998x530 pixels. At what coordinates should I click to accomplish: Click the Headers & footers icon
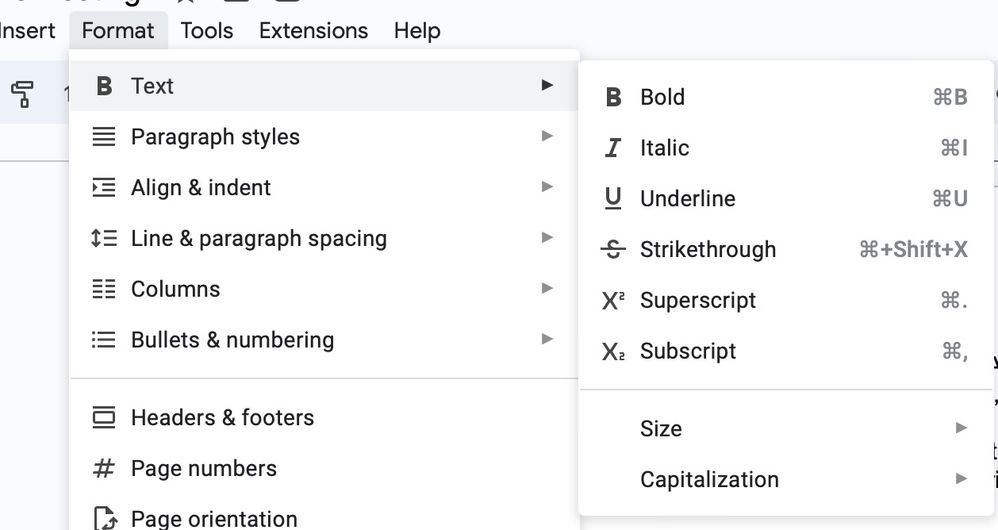(103, 418)
